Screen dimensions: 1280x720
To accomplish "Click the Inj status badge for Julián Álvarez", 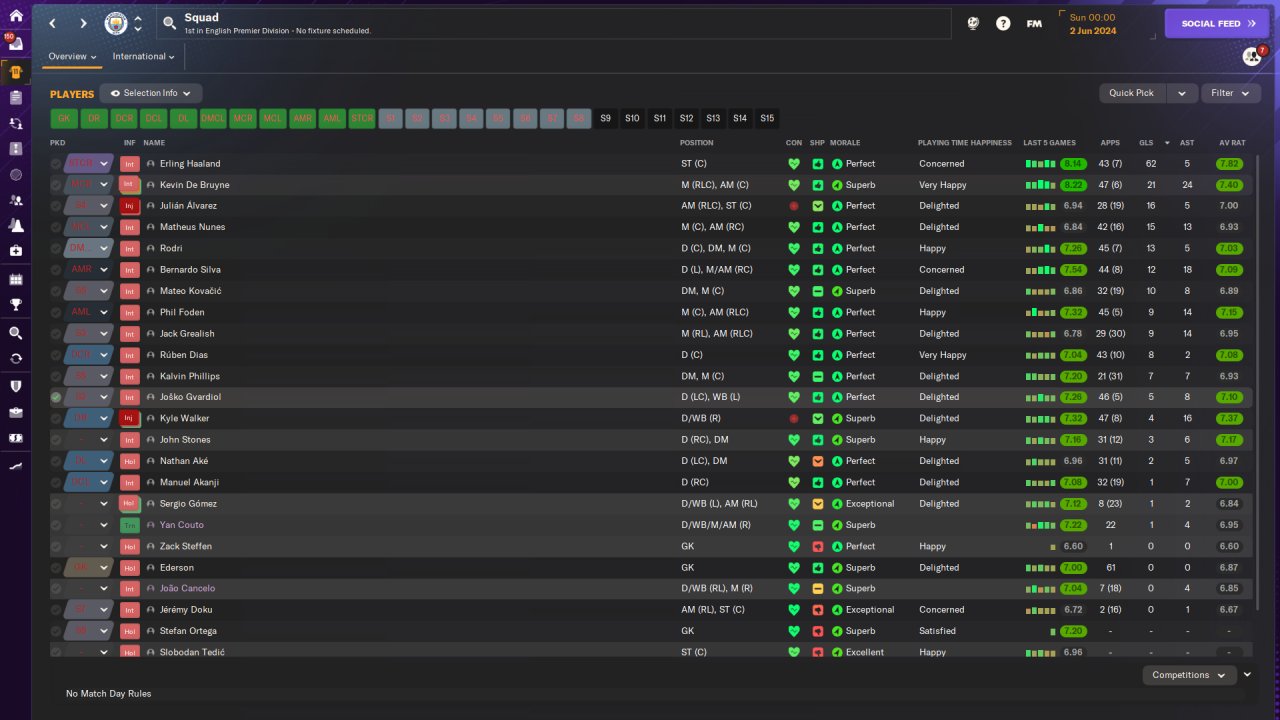I will [x=129, y=206].
